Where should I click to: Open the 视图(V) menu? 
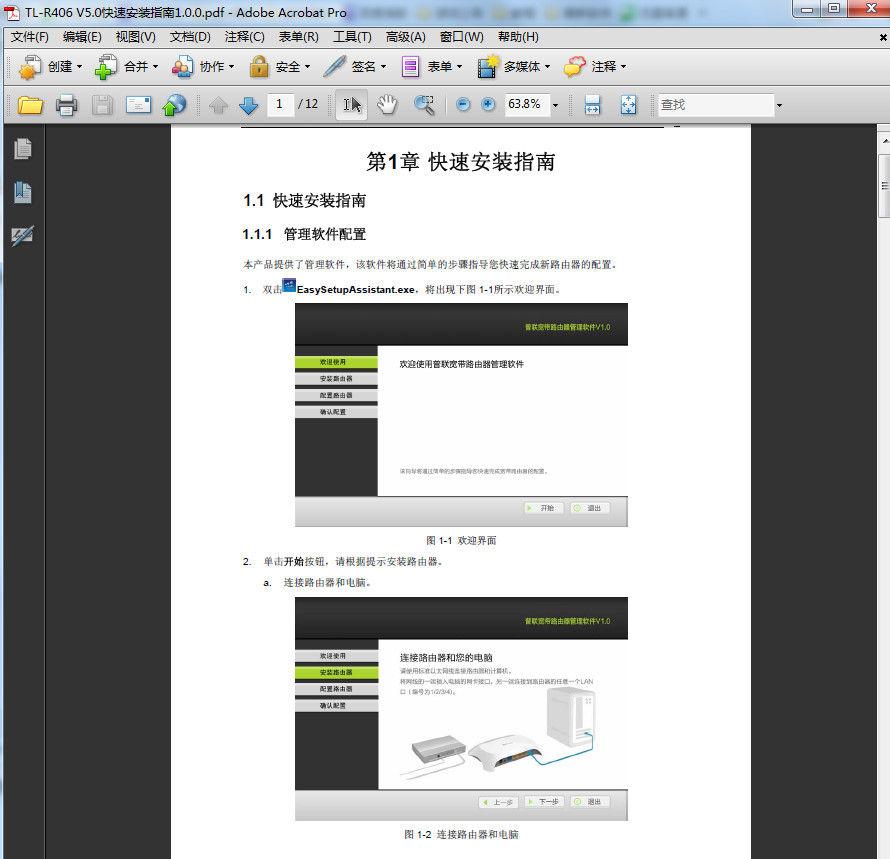136,37
